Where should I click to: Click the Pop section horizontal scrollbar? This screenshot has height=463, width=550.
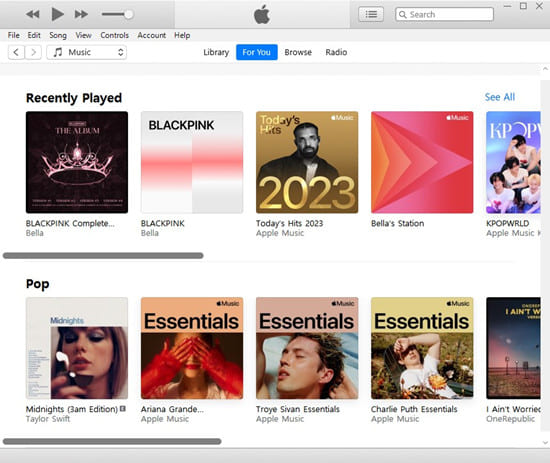(112, 441)
